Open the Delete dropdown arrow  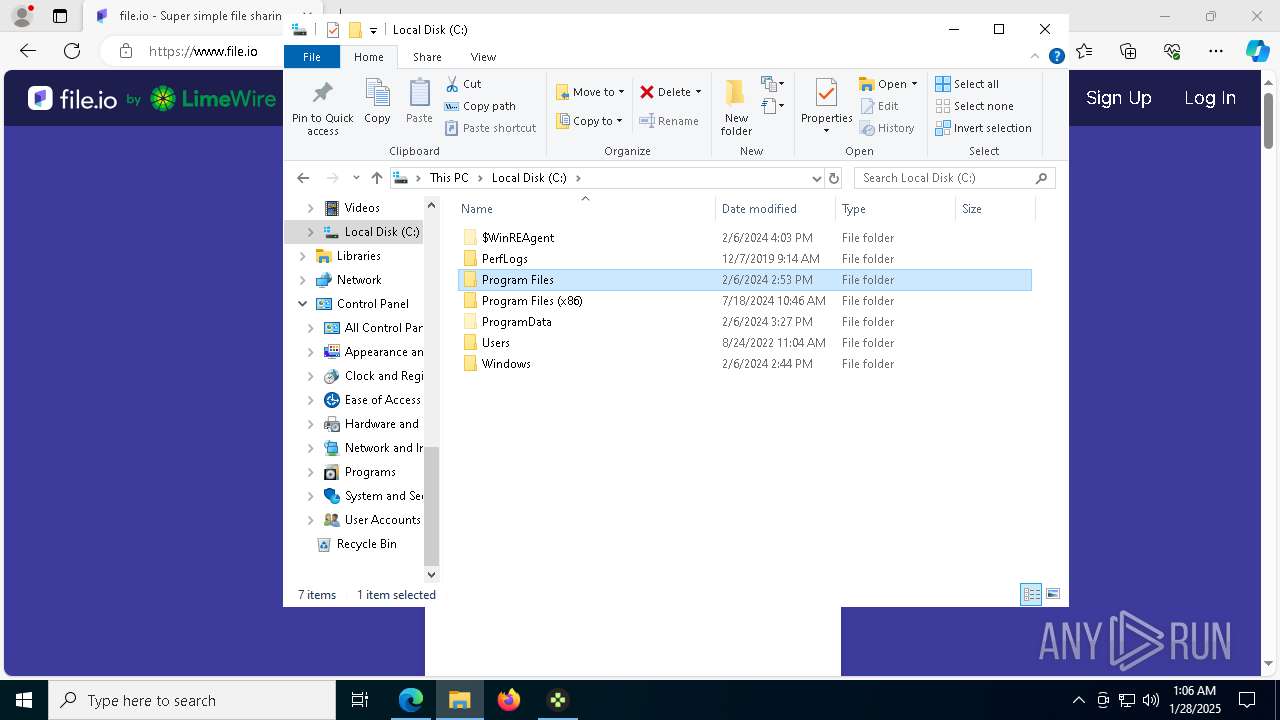click(698, 92)
